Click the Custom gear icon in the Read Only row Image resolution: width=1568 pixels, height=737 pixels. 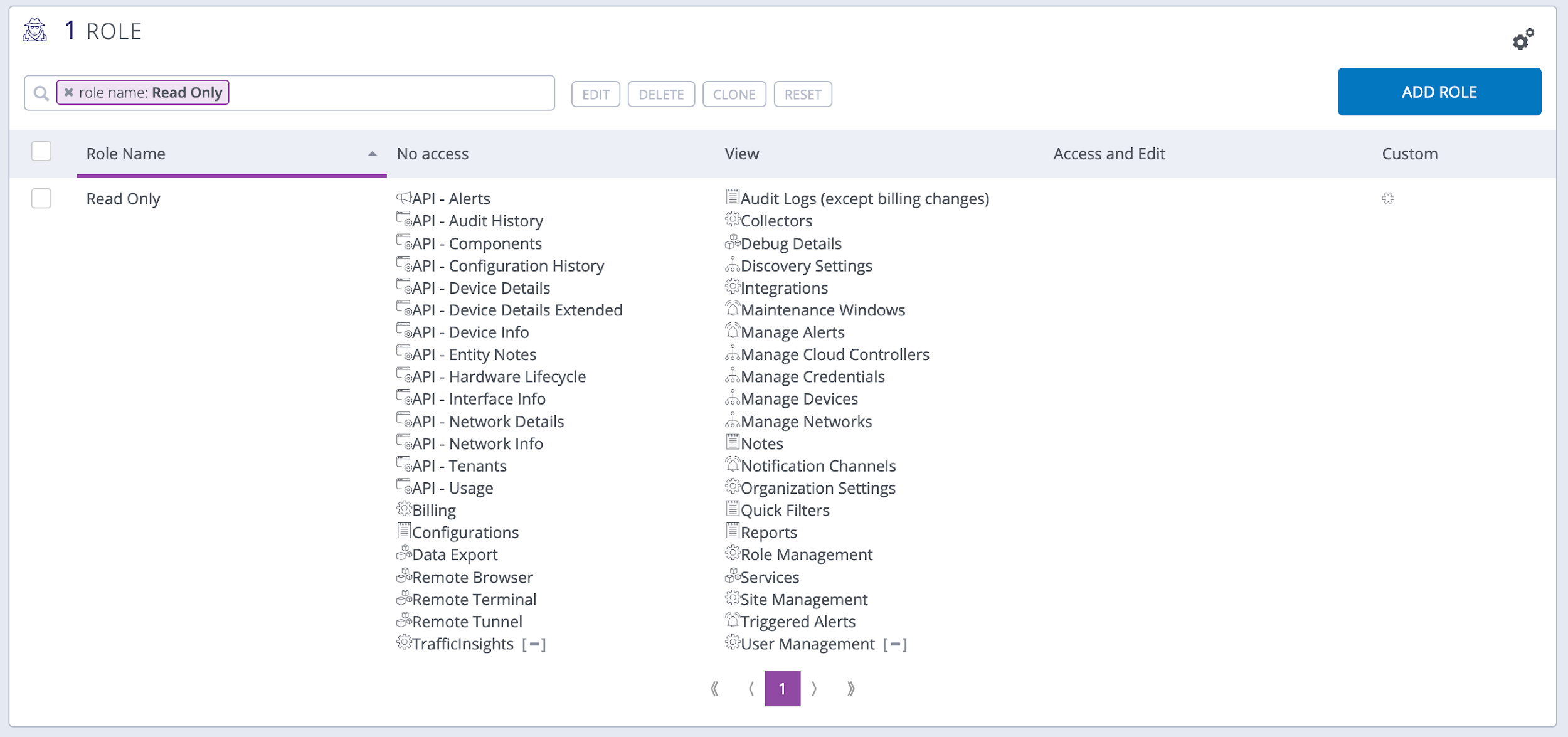click(x=1389, y=198)
